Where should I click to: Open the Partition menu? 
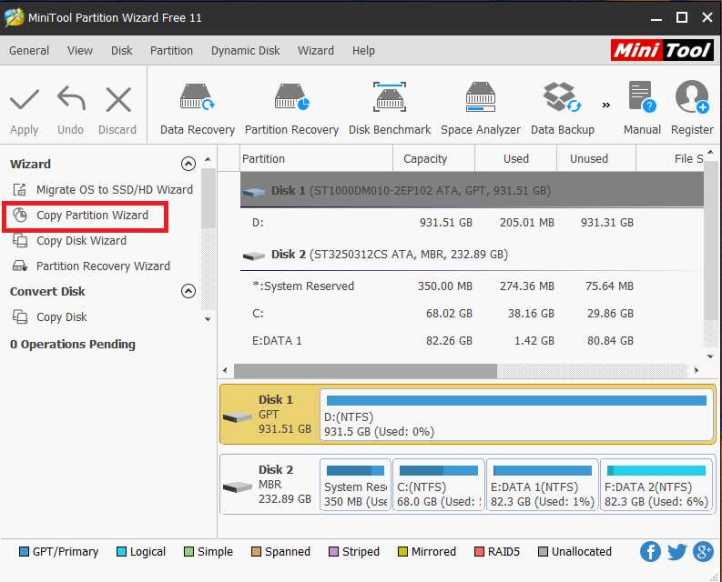click(x=171, y=50)
